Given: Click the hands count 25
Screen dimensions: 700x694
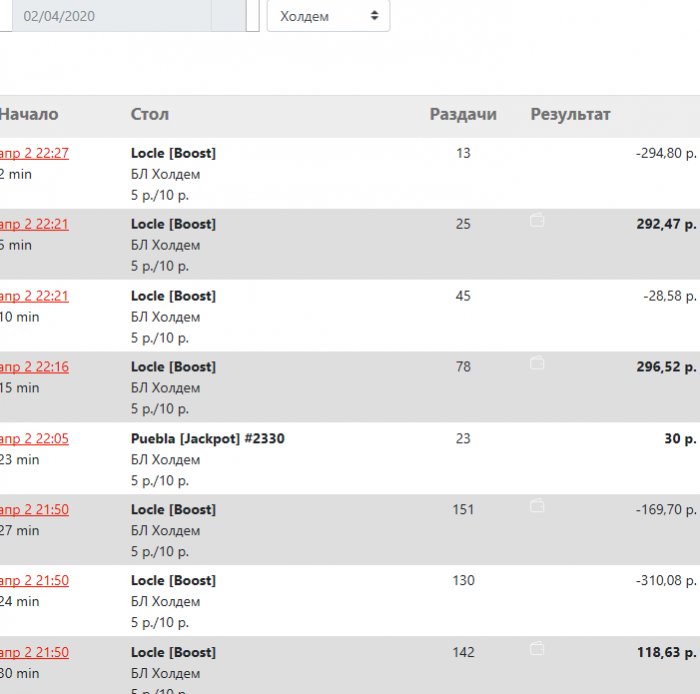Looking at the screenshot, I should 463,224.
